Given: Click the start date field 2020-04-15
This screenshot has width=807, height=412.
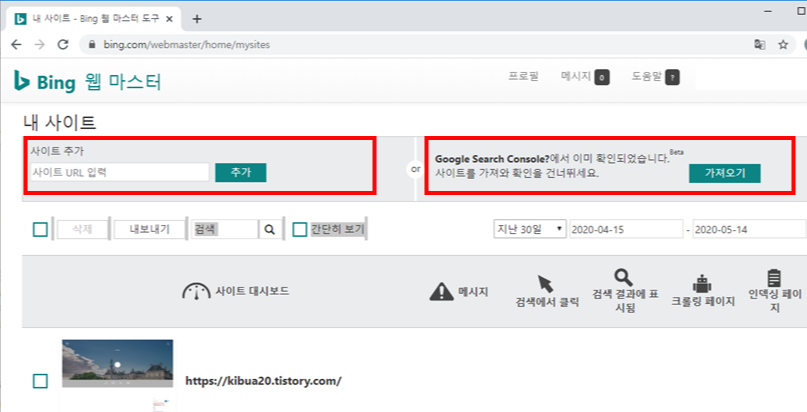Looking at the screenshot, I should pyautogui.click(x=626, y=229).
